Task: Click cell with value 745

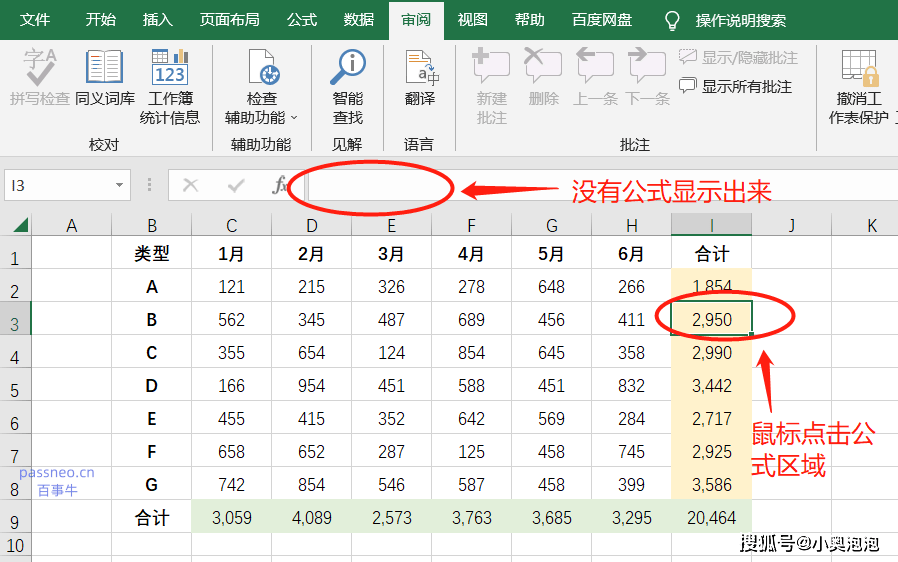Action: [x=631, y=451]
